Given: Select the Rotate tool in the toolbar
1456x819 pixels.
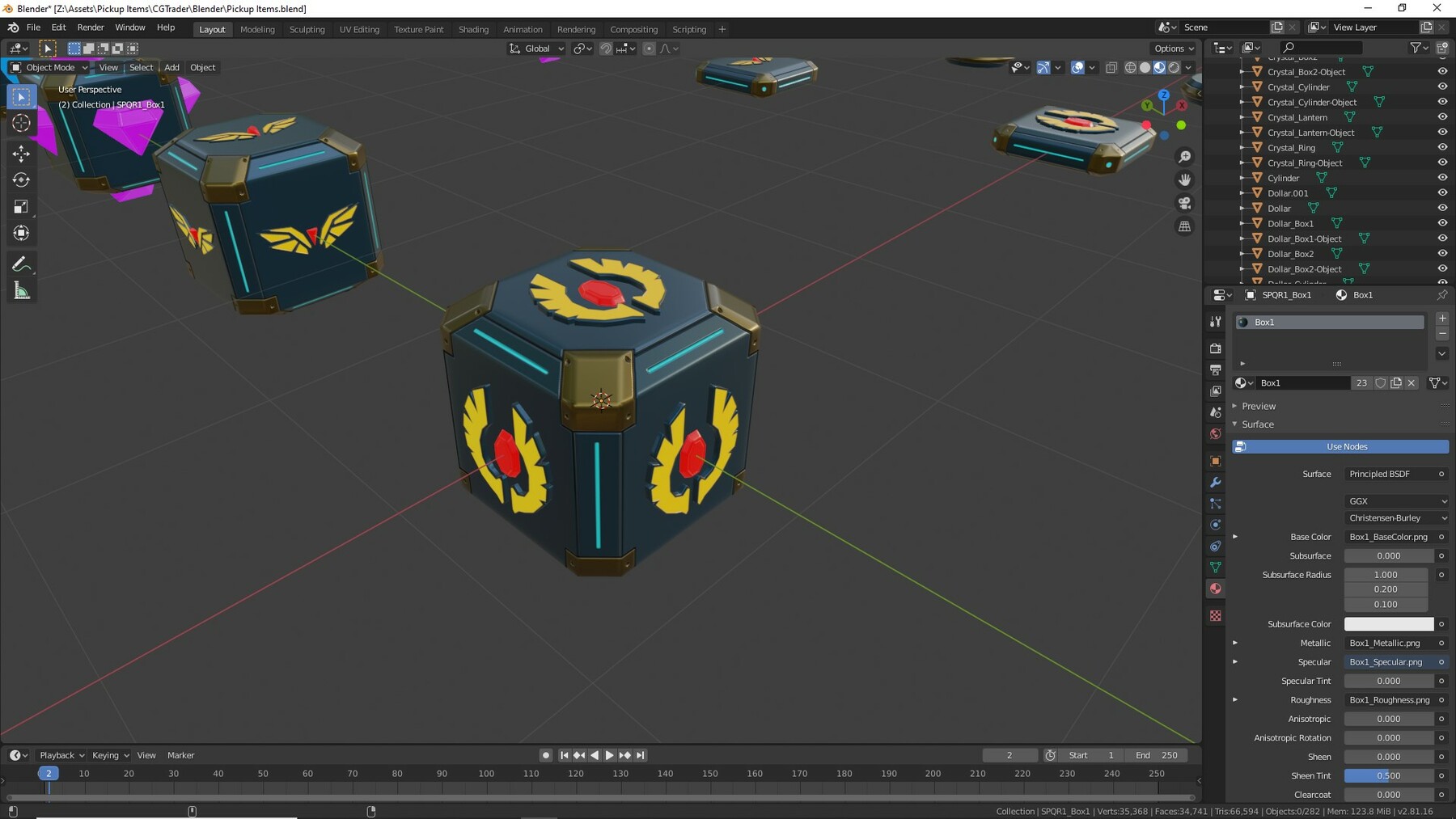Looking at the screenshot, I should click(21, 180).
